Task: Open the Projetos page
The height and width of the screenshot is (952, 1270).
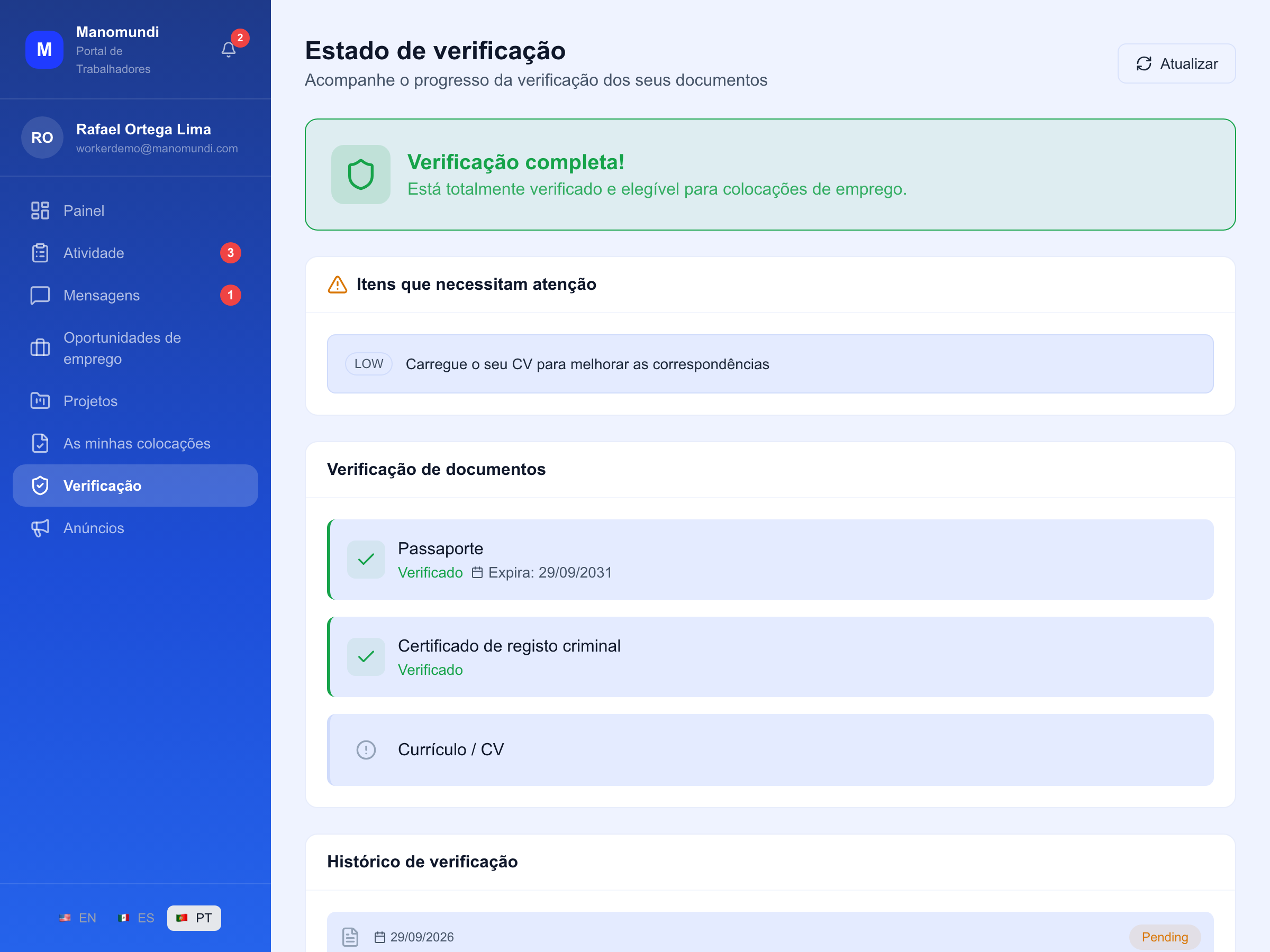Action: (135, 401)
